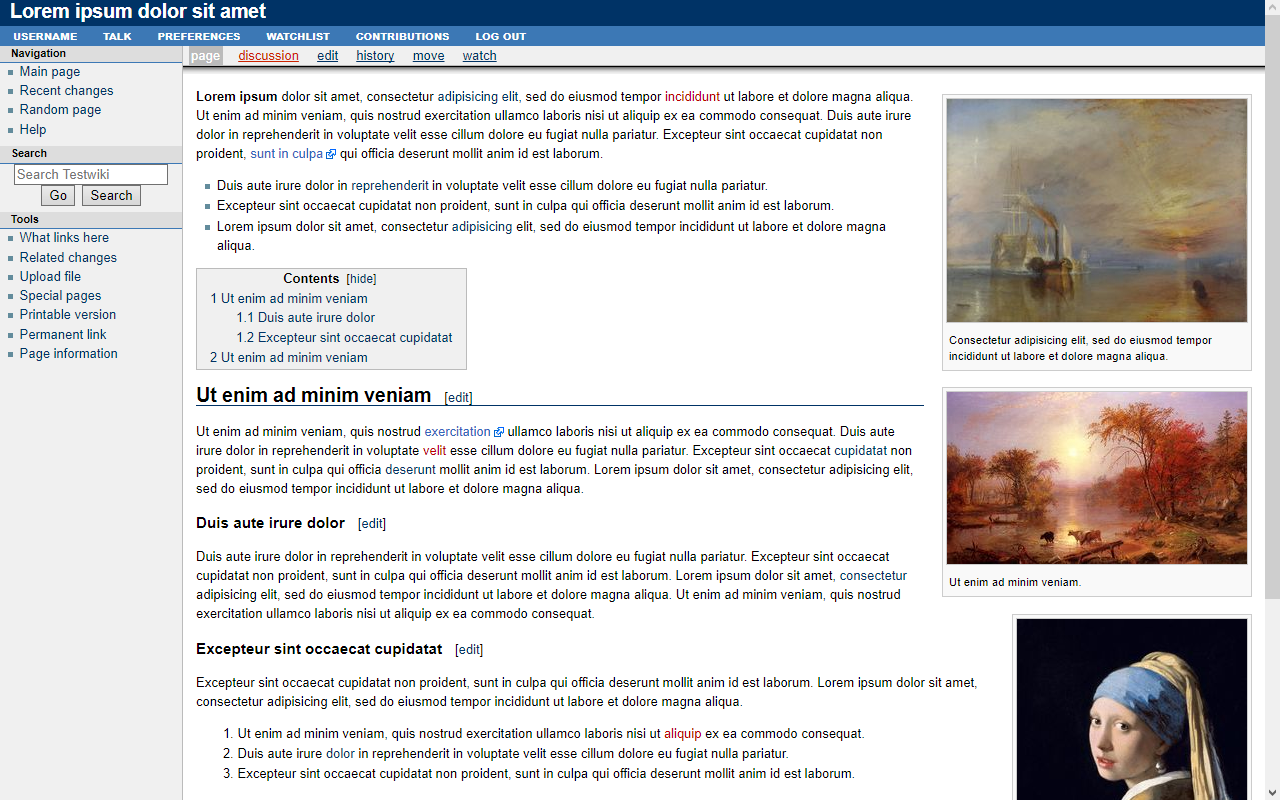The image size is (1280, 800).
Task: Edit the 'Duis aute irure dolor' section
Action: pos(372,524)
